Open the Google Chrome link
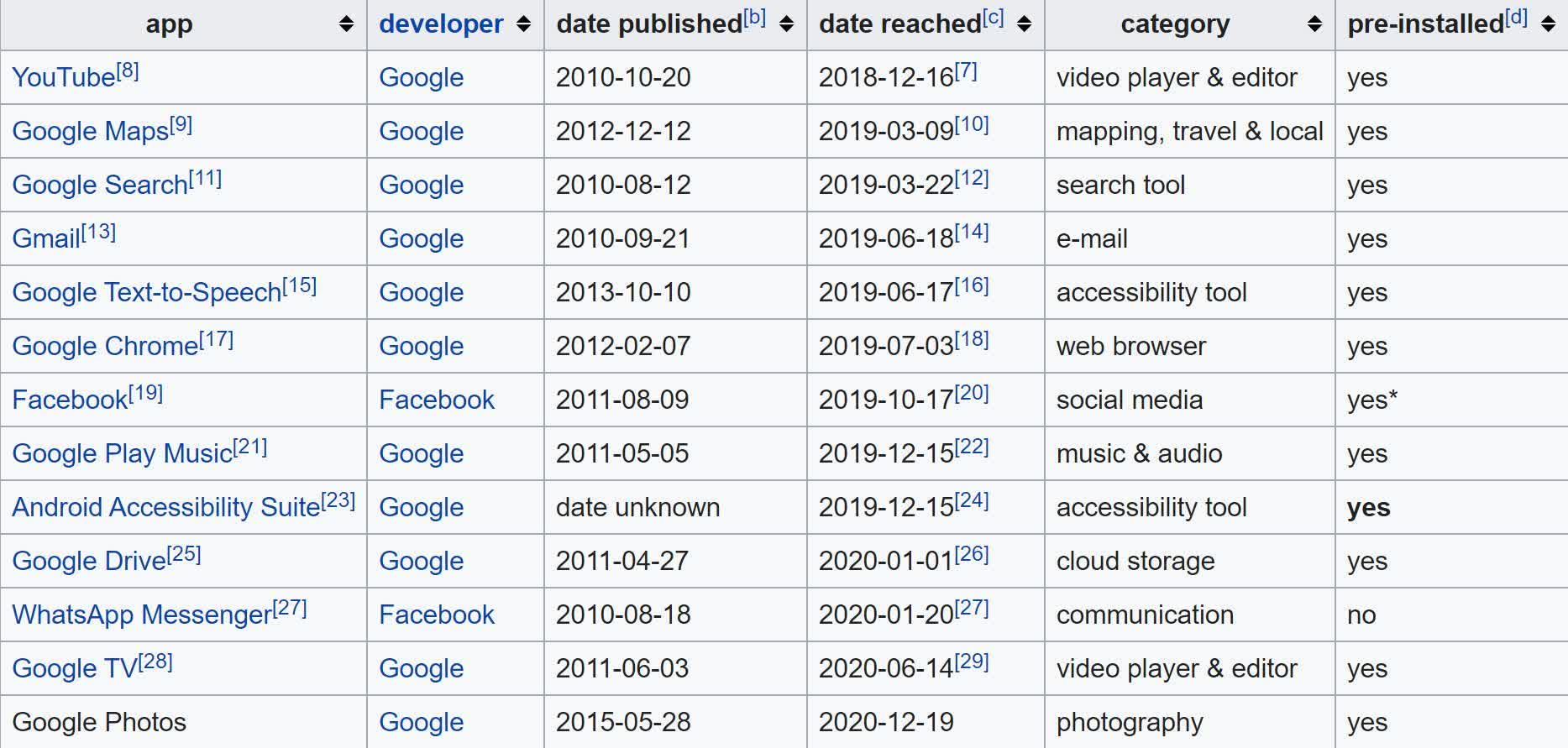 (105, 346)
